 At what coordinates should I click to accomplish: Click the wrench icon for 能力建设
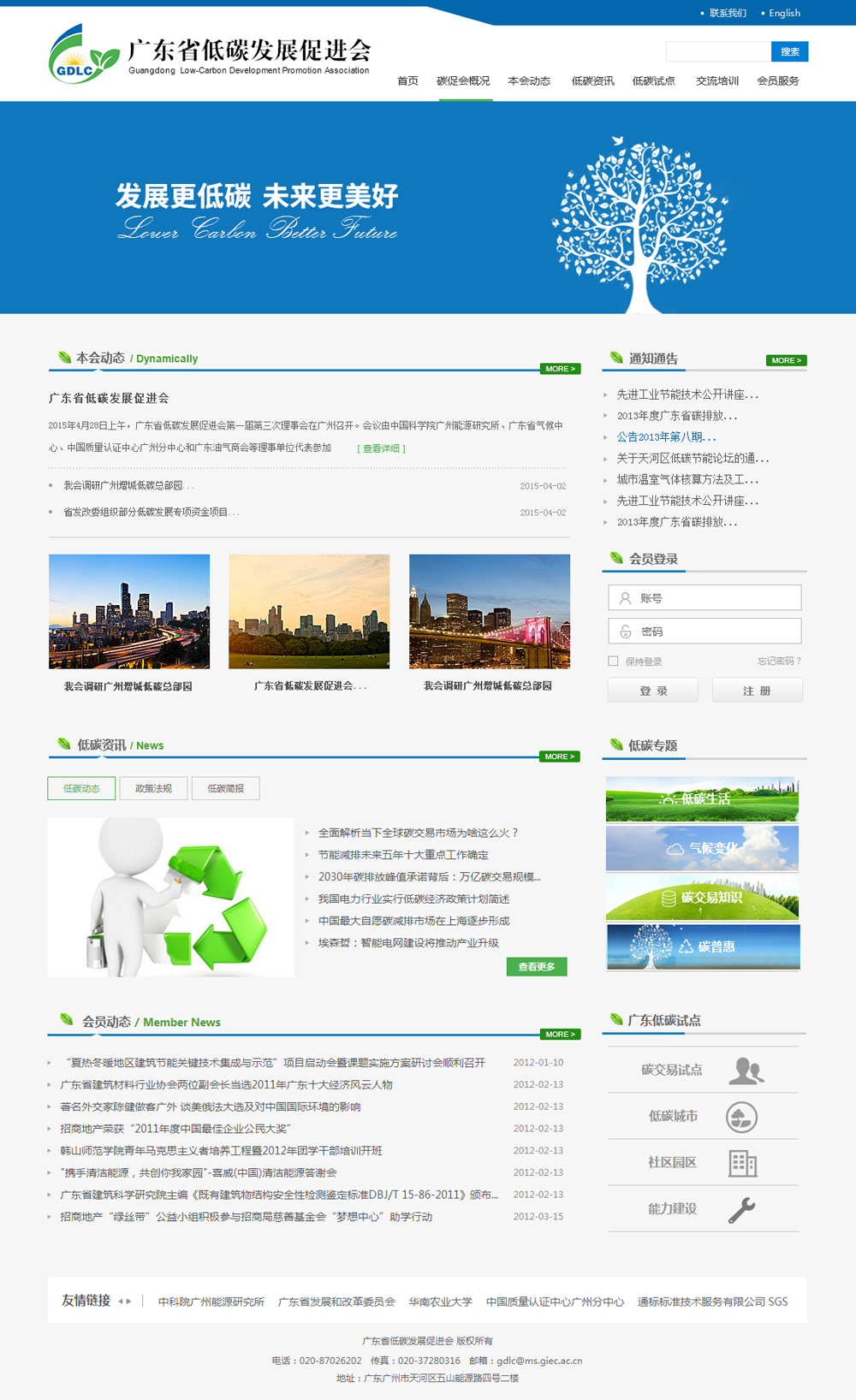tap(741, 1209)
